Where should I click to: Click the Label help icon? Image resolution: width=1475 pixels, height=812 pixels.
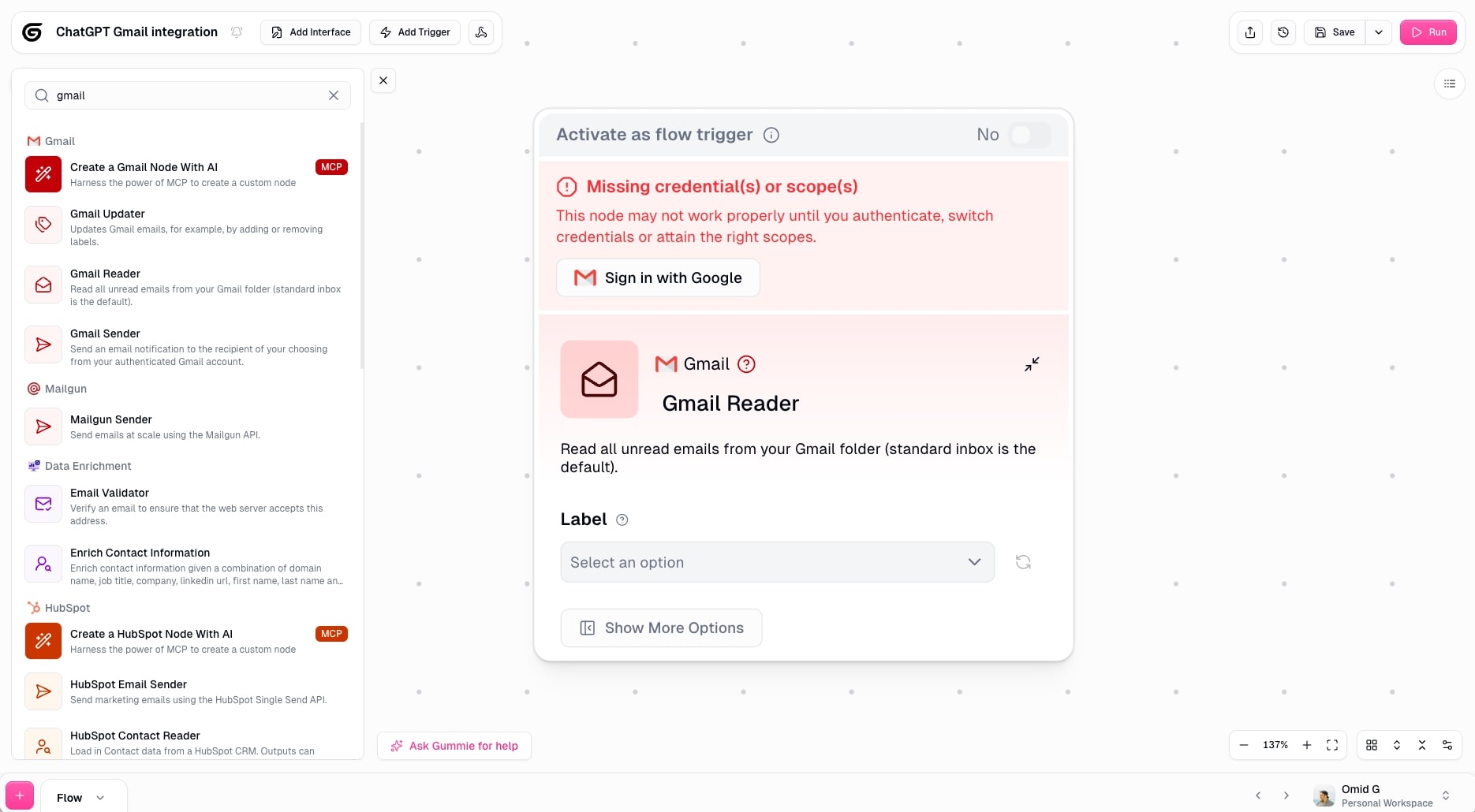click(x=622, y=520)
